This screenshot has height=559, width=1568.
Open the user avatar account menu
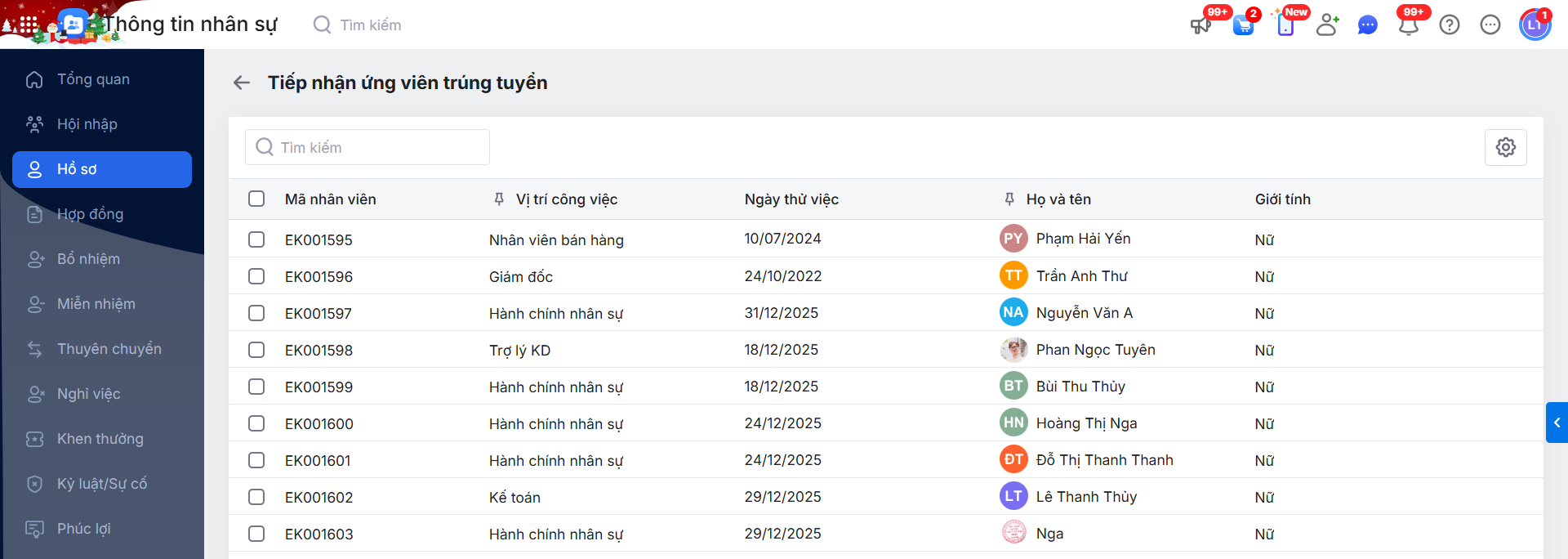coord(1535,25)
